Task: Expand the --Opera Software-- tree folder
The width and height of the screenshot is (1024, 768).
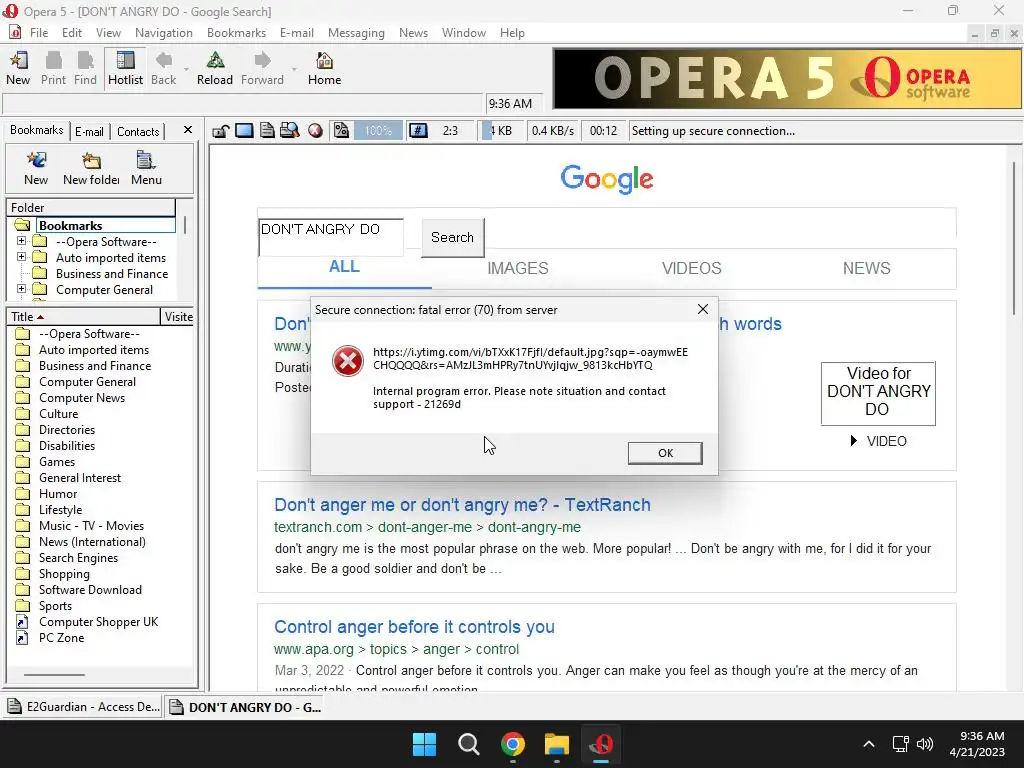Action: click(x=22, y=241)
